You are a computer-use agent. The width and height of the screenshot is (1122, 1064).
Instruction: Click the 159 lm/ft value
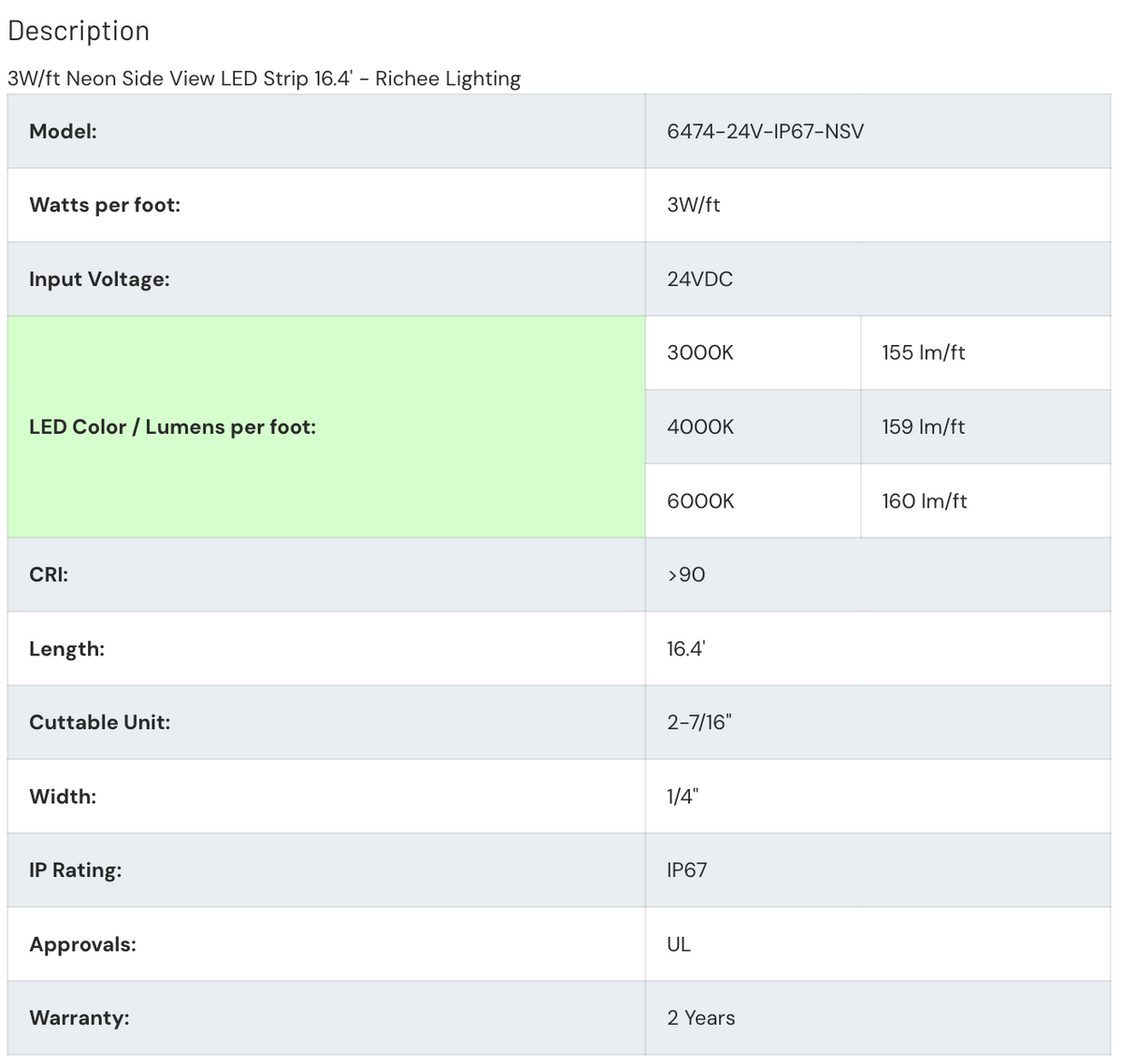tap(923, 426)
